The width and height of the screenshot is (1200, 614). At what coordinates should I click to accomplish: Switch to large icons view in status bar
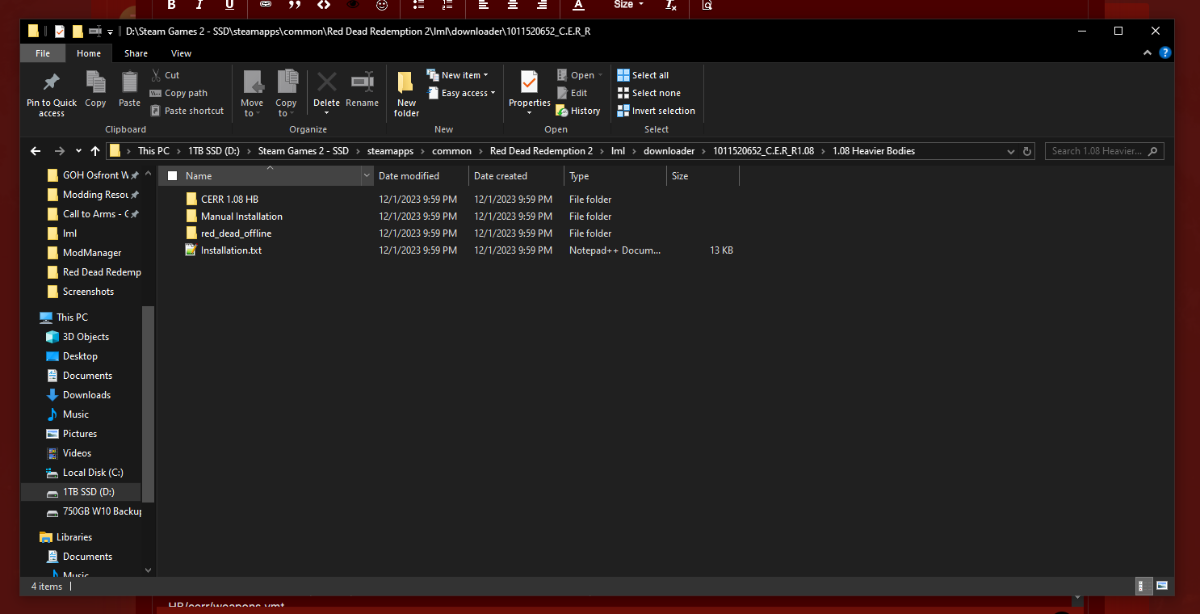click(x=1162, y=586)
